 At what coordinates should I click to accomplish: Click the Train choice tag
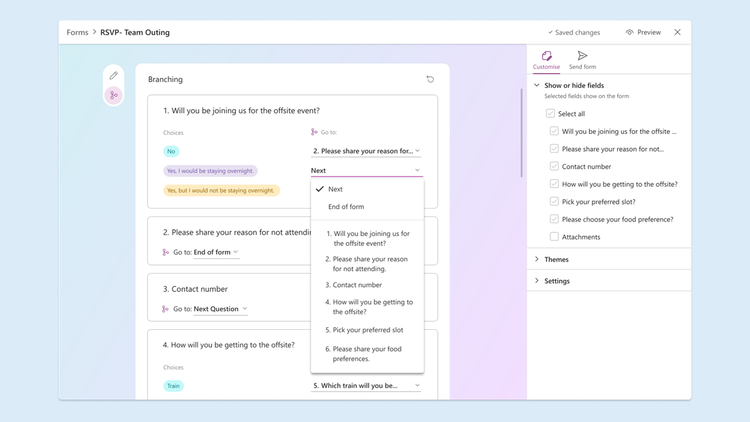tap(173, 386)
